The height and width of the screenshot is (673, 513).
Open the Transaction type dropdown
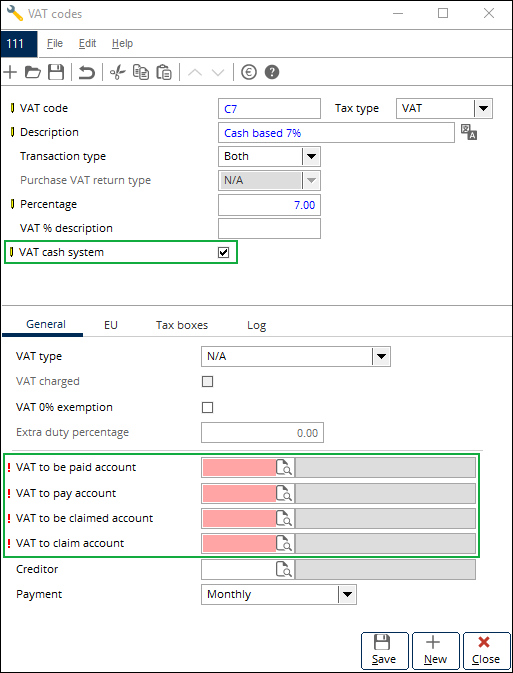pyautogui.click(x=311, y=156)
